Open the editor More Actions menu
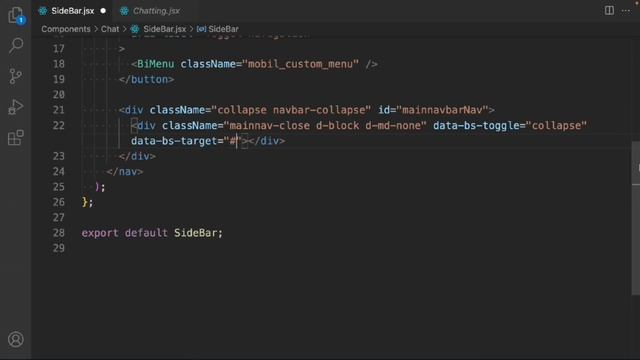 click(x=626, y=11)
